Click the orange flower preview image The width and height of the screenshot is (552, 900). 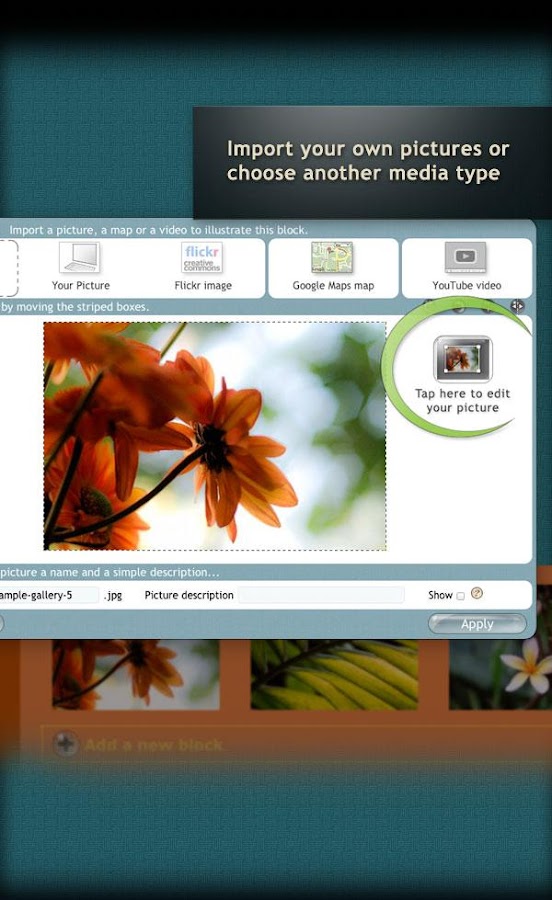(x=215, y=436)
